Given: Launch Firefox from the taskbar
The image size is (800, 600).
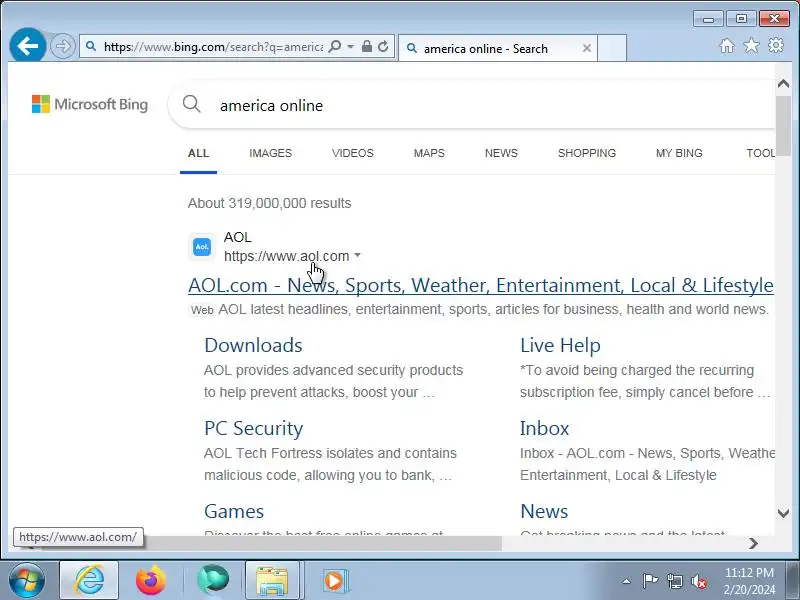Looking at the screenshot, I should coord(151,580).
